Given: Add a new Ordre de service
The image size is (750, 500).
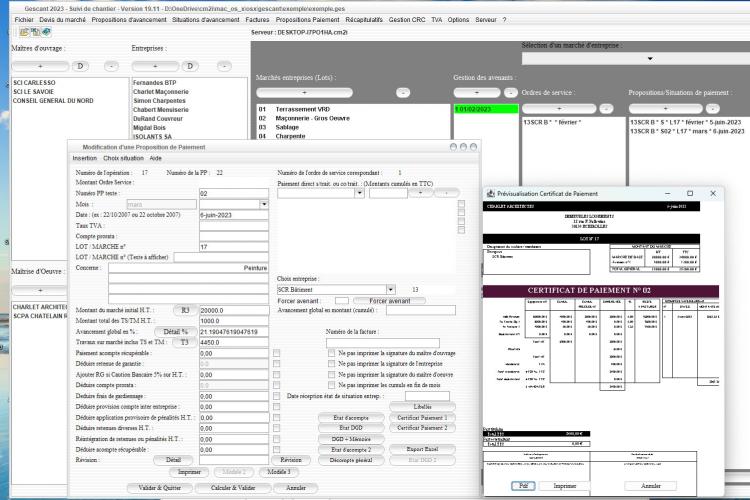Looking at the screenshot, I should point(559,109).
